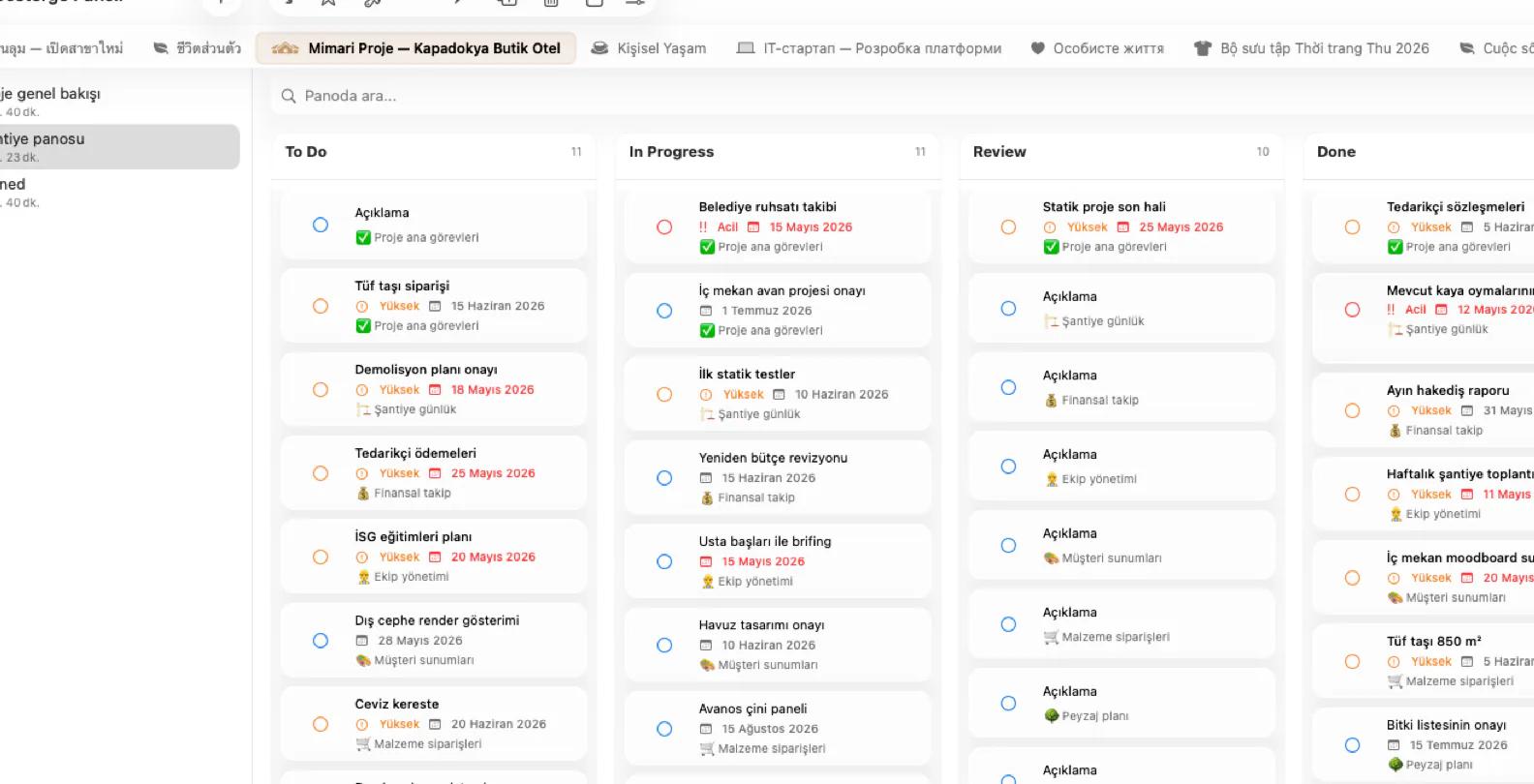Open Review Açıklama card tagged Finansal takip

(x=1122, y=387)
